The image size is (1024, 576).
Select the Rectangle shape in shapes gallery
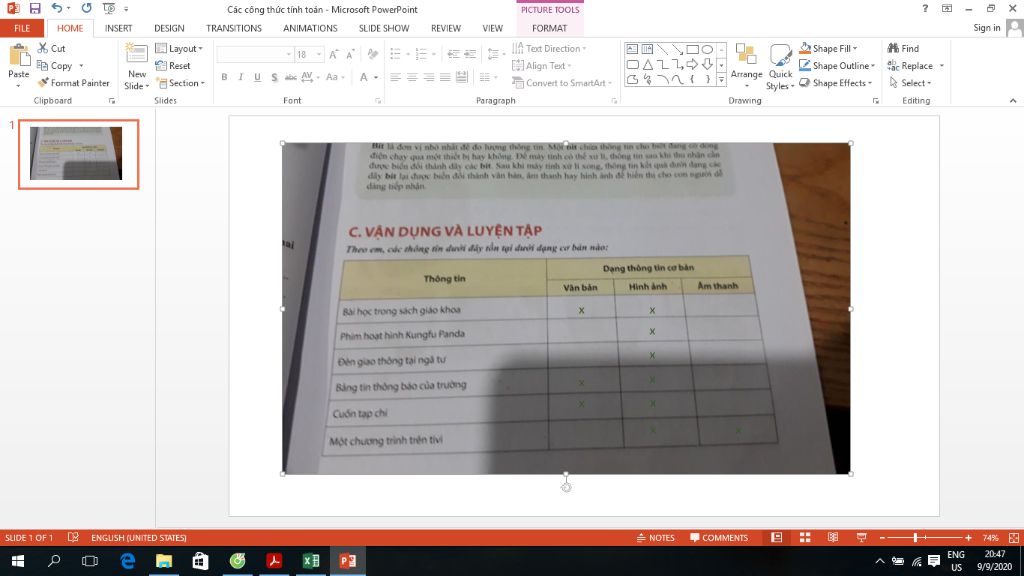[x=692, y=49]
